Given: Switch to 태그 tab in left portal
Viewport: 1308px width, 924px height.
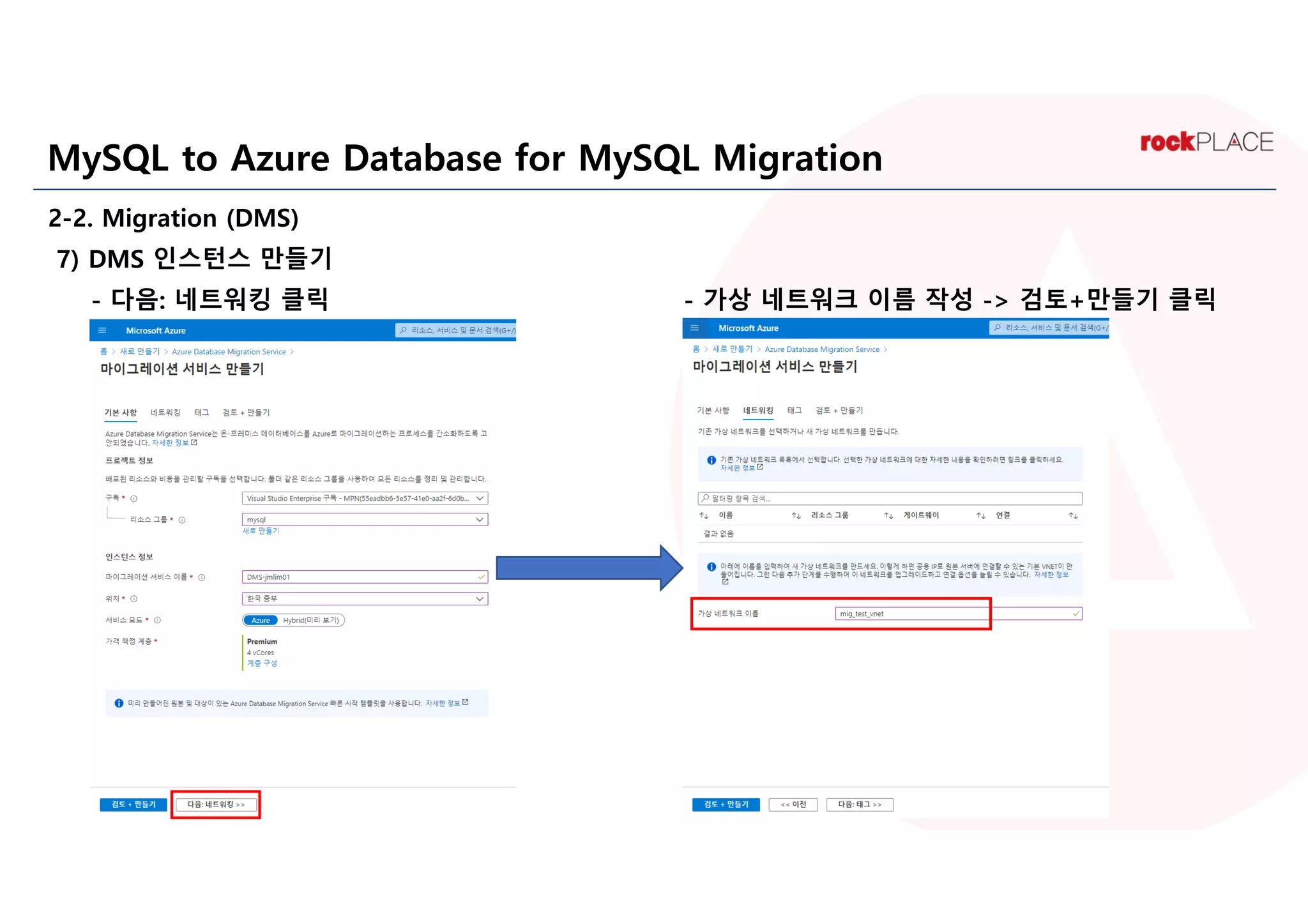Looking at the screenshot, I should (x=202, y=413).
